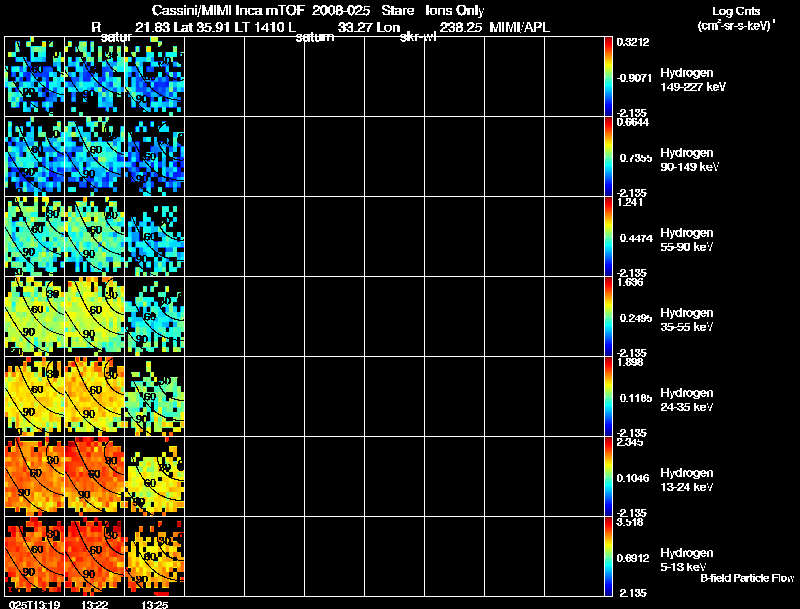Choose the Hydrogen 24-35 keV image at 13:19

(35, 397)
